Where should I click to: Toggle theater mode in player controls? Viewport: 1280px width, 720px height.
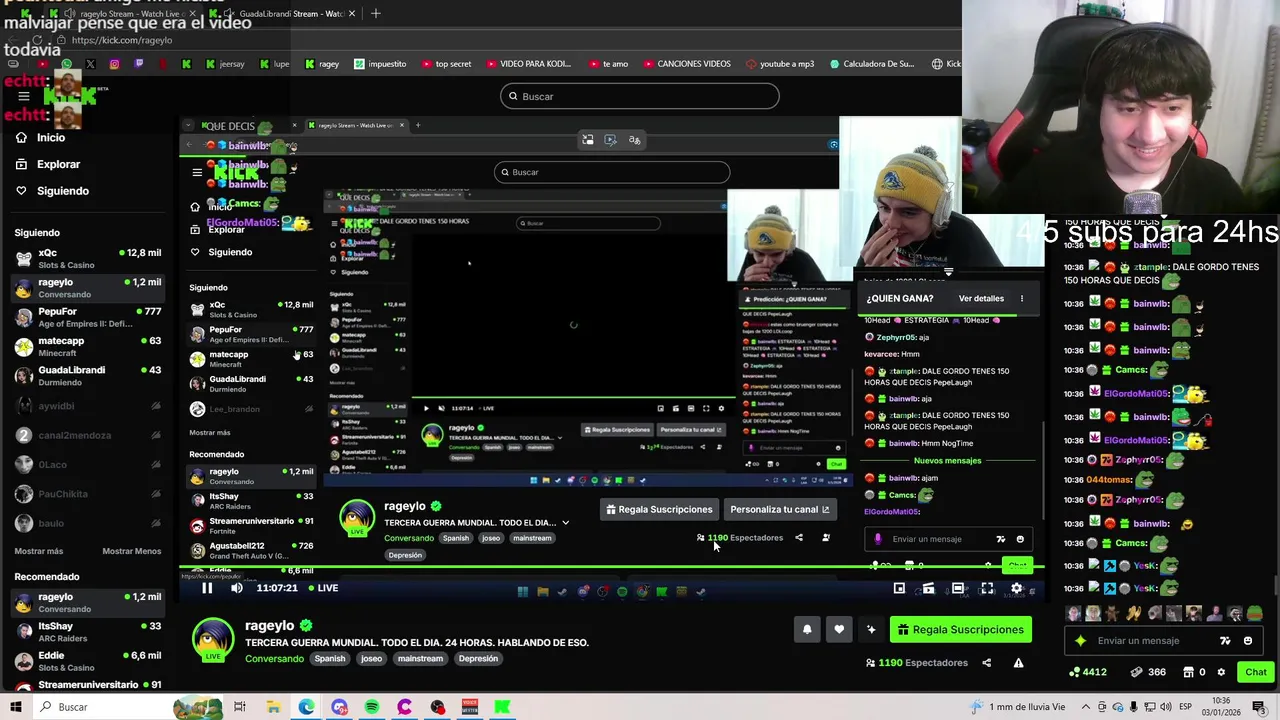tap(958, 588)
